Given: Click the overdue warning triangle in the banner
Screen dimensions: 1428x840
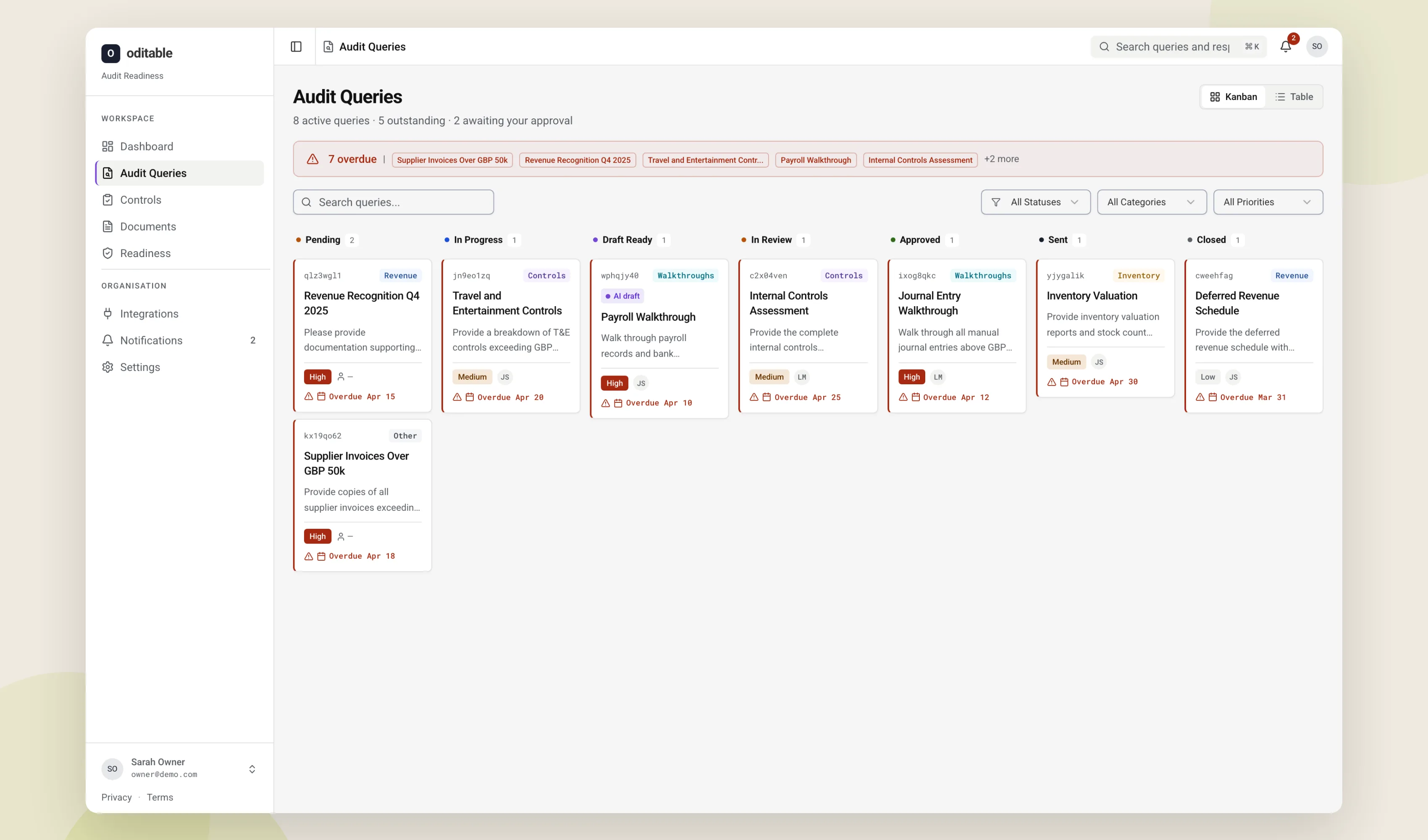Looking at the screenshot, I should click(x=312, y=159).
